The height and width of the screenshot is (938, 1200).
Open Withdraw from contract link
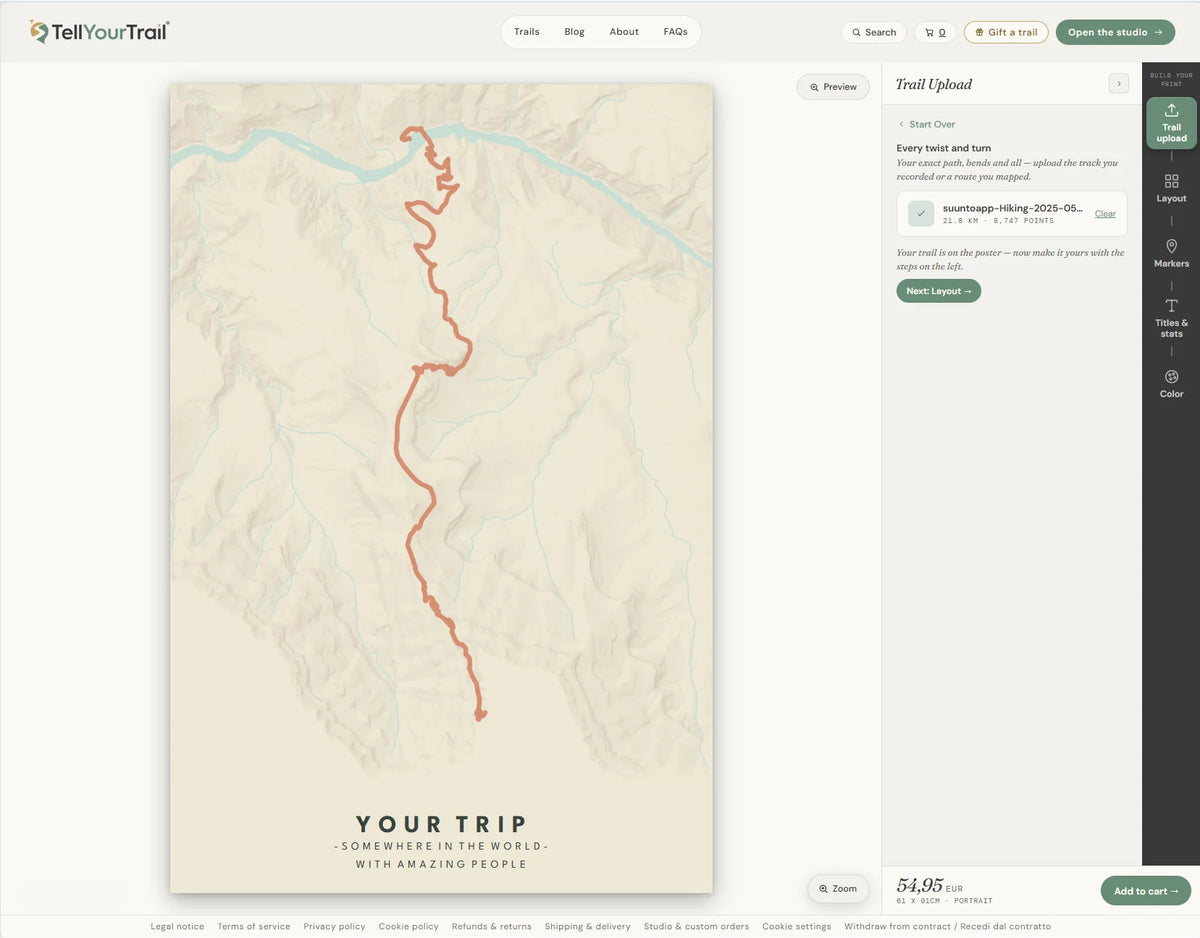point(947,926)
